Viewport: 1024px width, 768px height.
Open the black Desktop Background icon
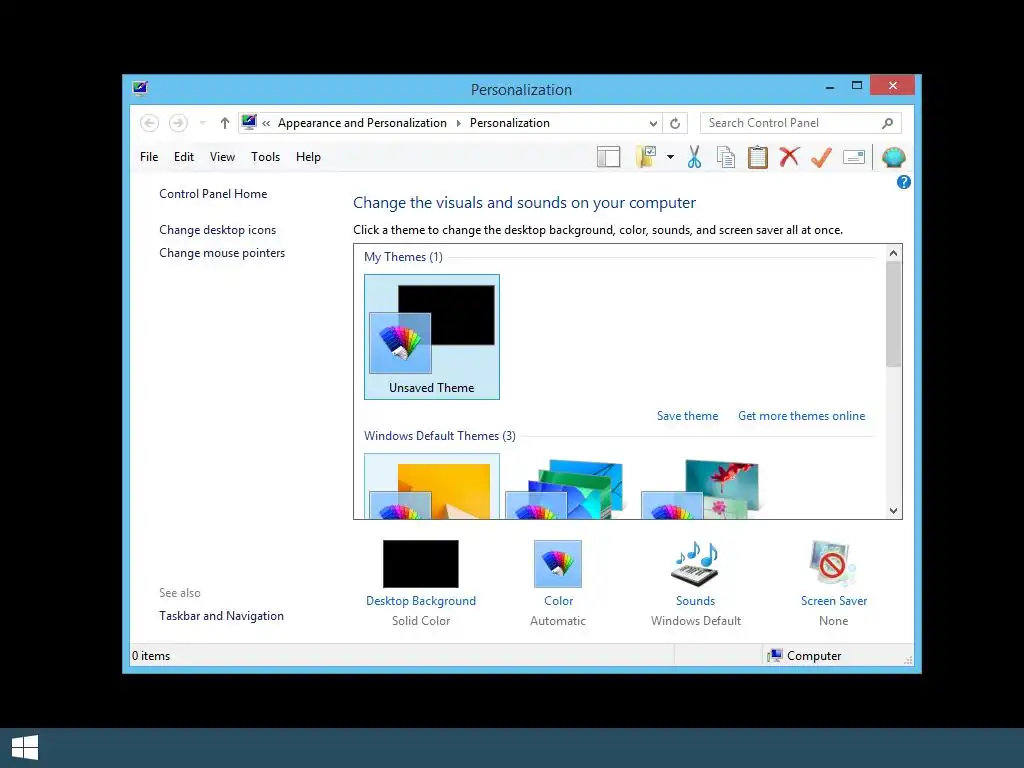[421, 564]
